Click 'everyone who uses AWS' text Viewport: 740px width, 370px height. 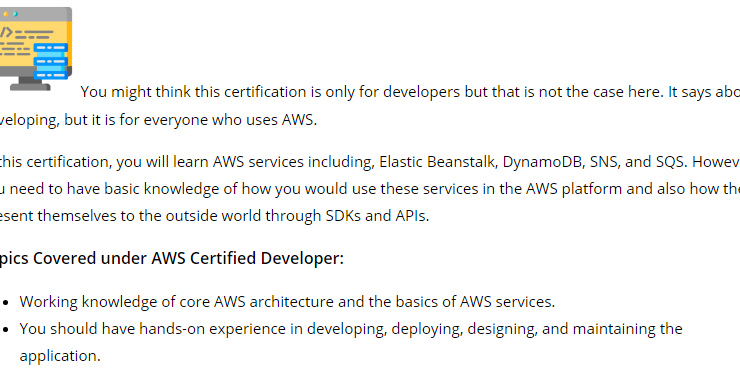pyautogui.click(x=230, y=120)
